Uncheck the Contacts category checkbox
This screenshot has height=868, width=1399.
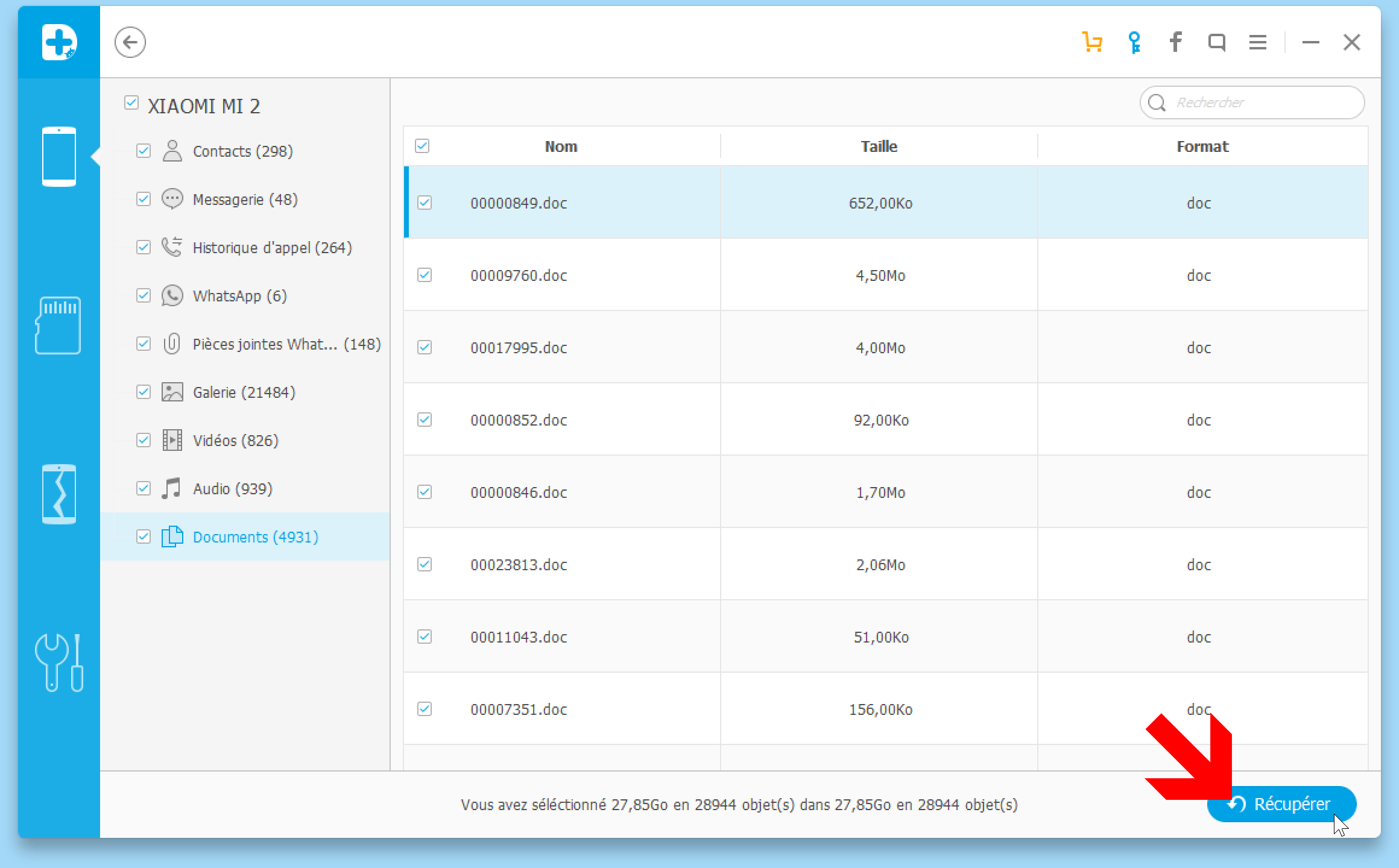(144, 151)
